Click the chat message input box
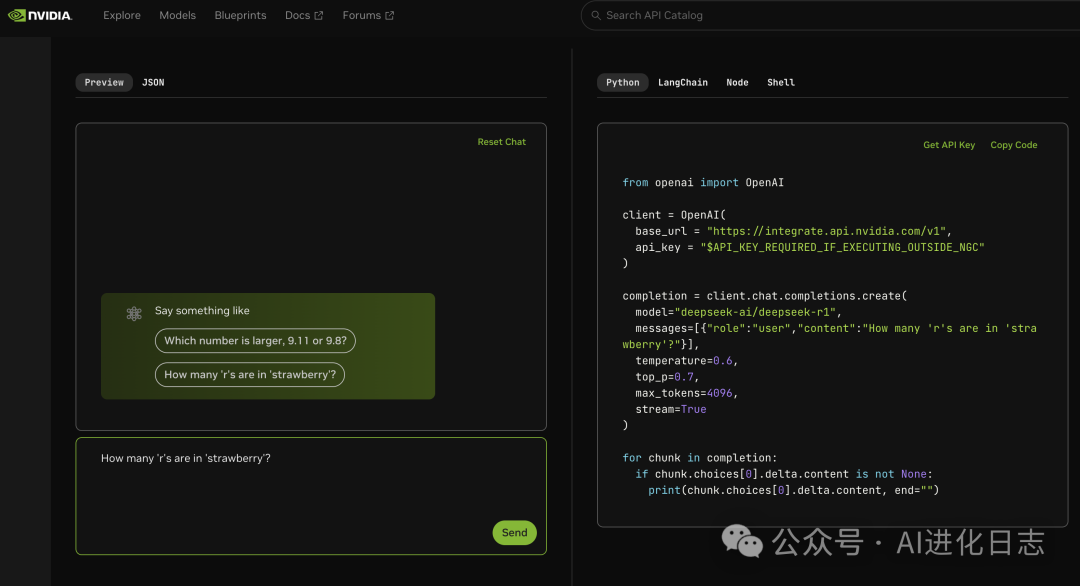 311,496
